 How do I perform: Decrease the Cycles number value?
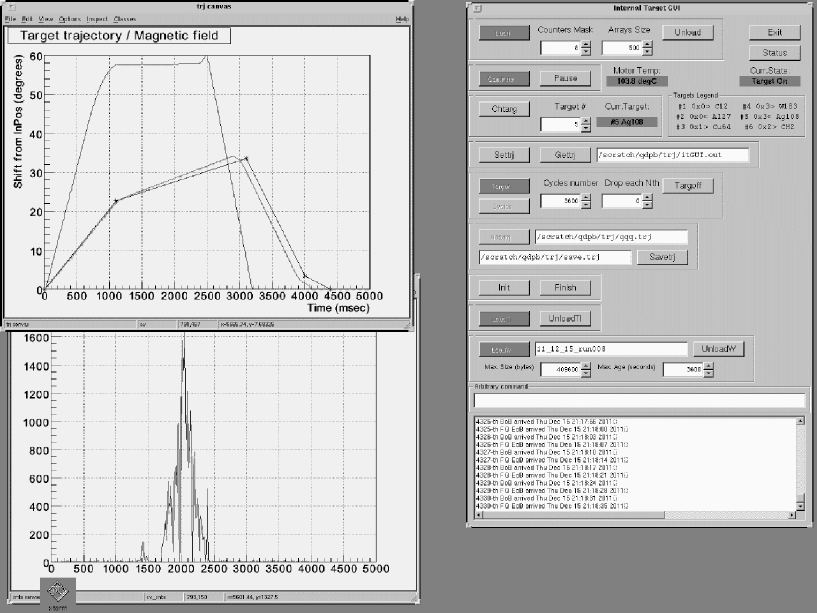(587, 205)
